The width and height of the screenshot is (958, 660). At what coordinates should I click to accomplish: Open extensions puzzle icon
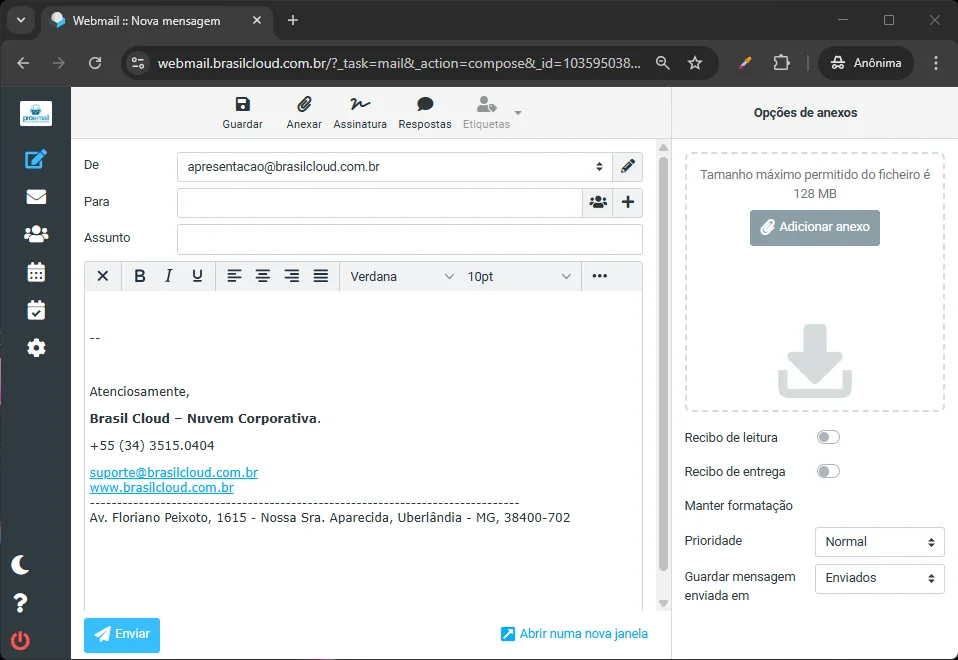pos(781,63)
